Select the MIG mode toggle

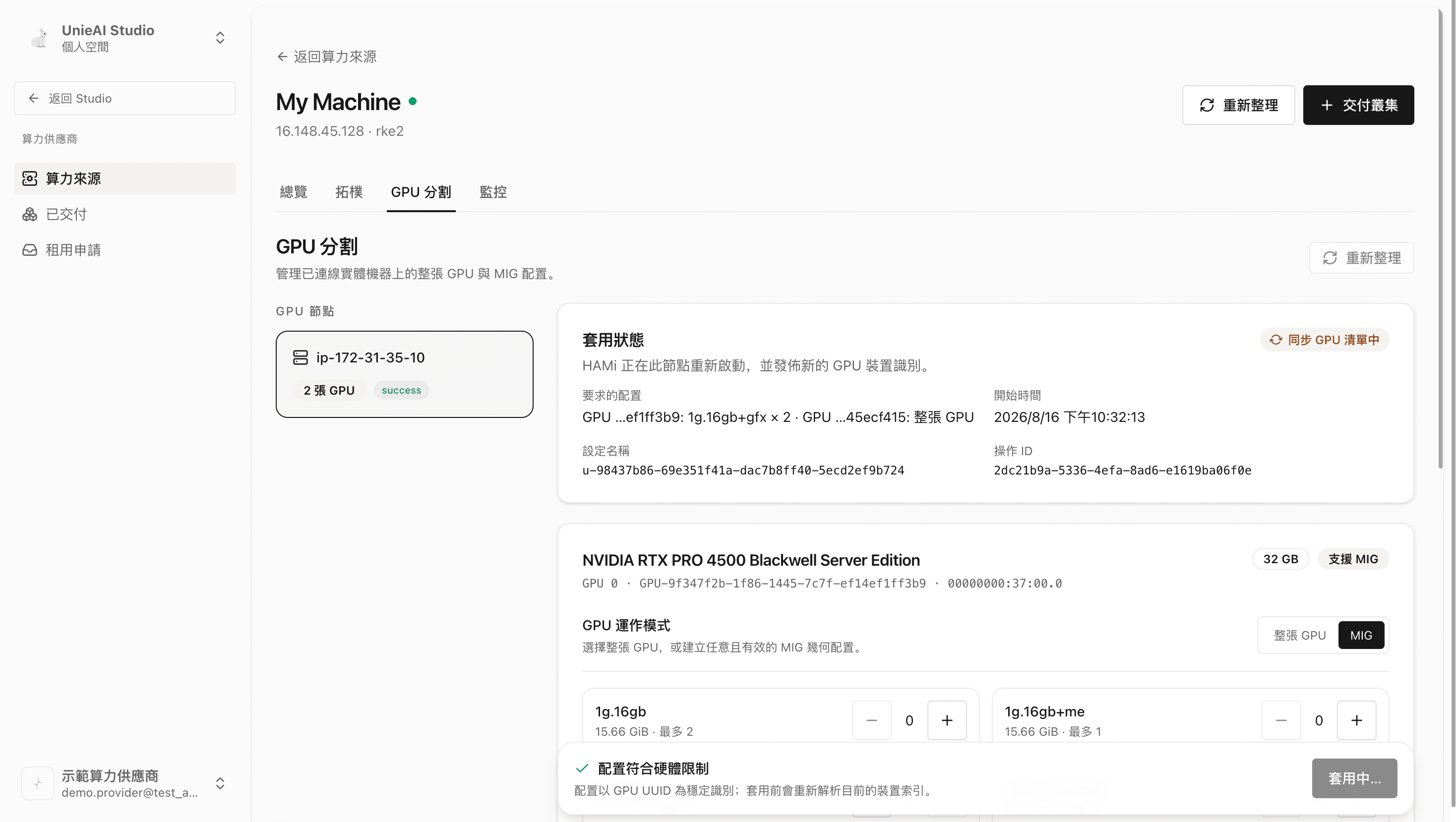(x=1361, y=635)
